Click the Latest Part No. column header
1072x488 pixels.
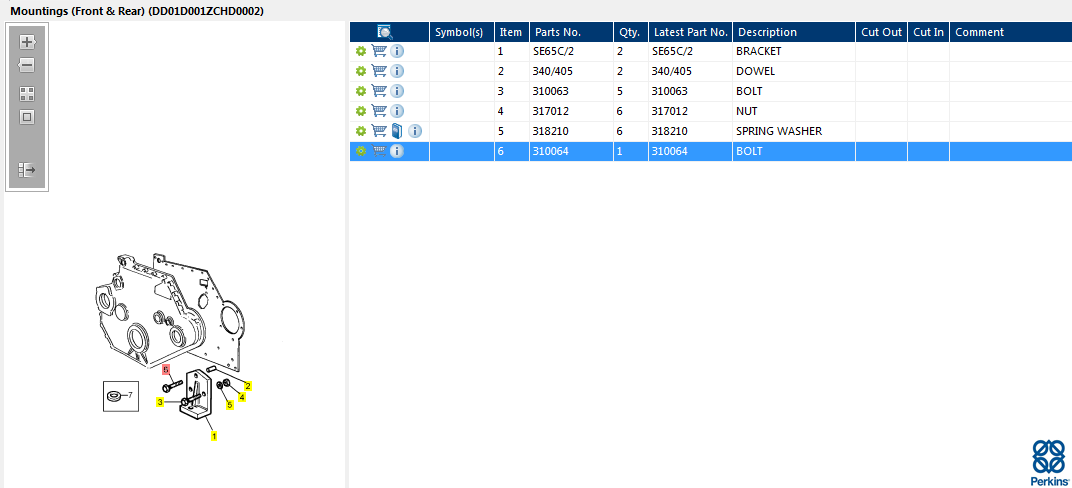click(x=691, y=32)
